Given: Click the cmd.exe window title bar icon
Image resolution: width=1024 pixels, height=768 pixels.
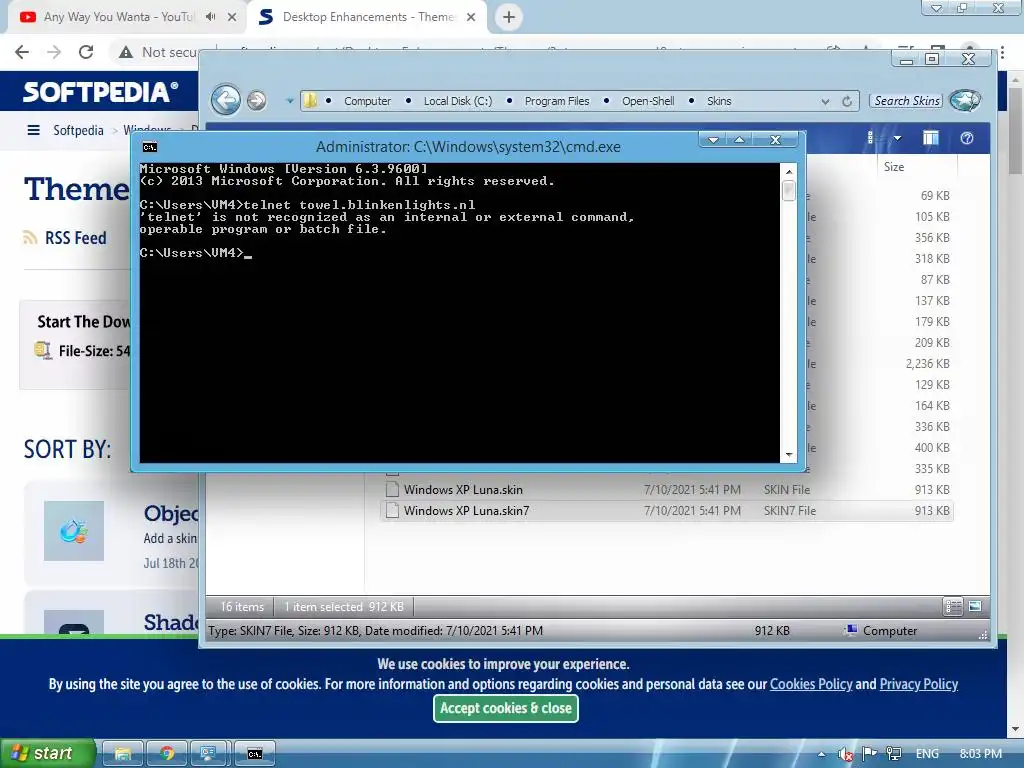Looking at the screenshot, I should tap(150, 147).
